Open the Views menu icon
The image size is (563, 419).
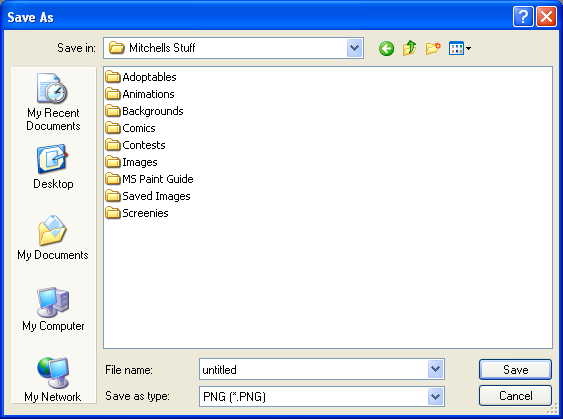460,48
